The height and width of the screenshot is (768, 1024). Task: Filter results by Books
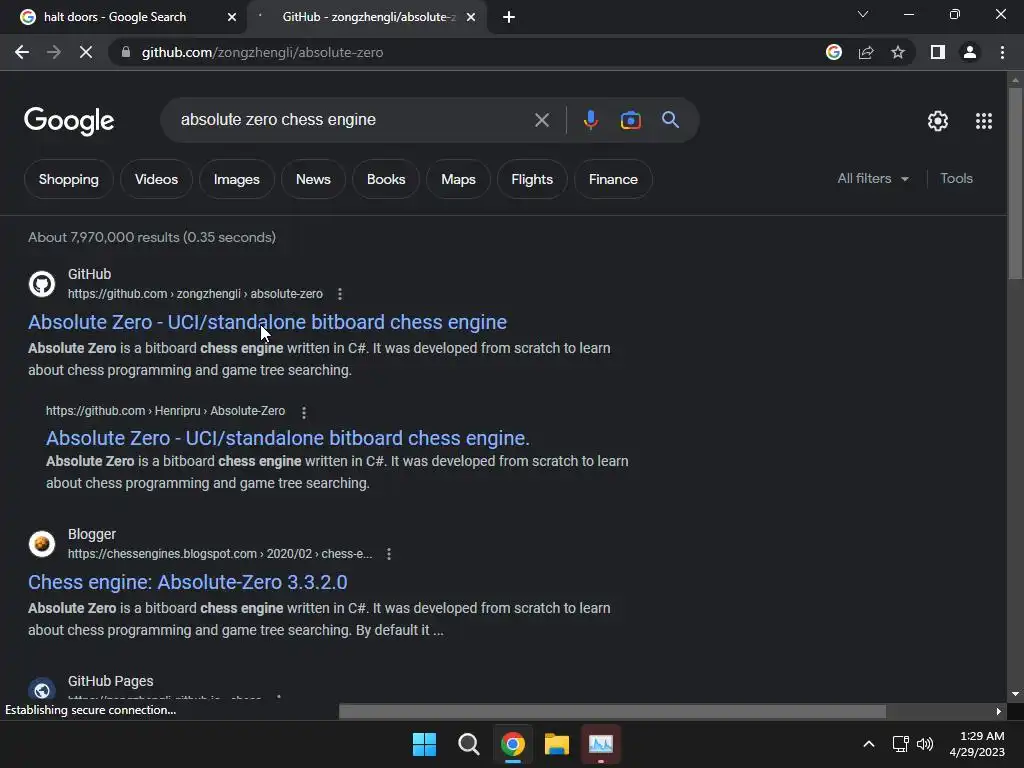tap(386, 179)
